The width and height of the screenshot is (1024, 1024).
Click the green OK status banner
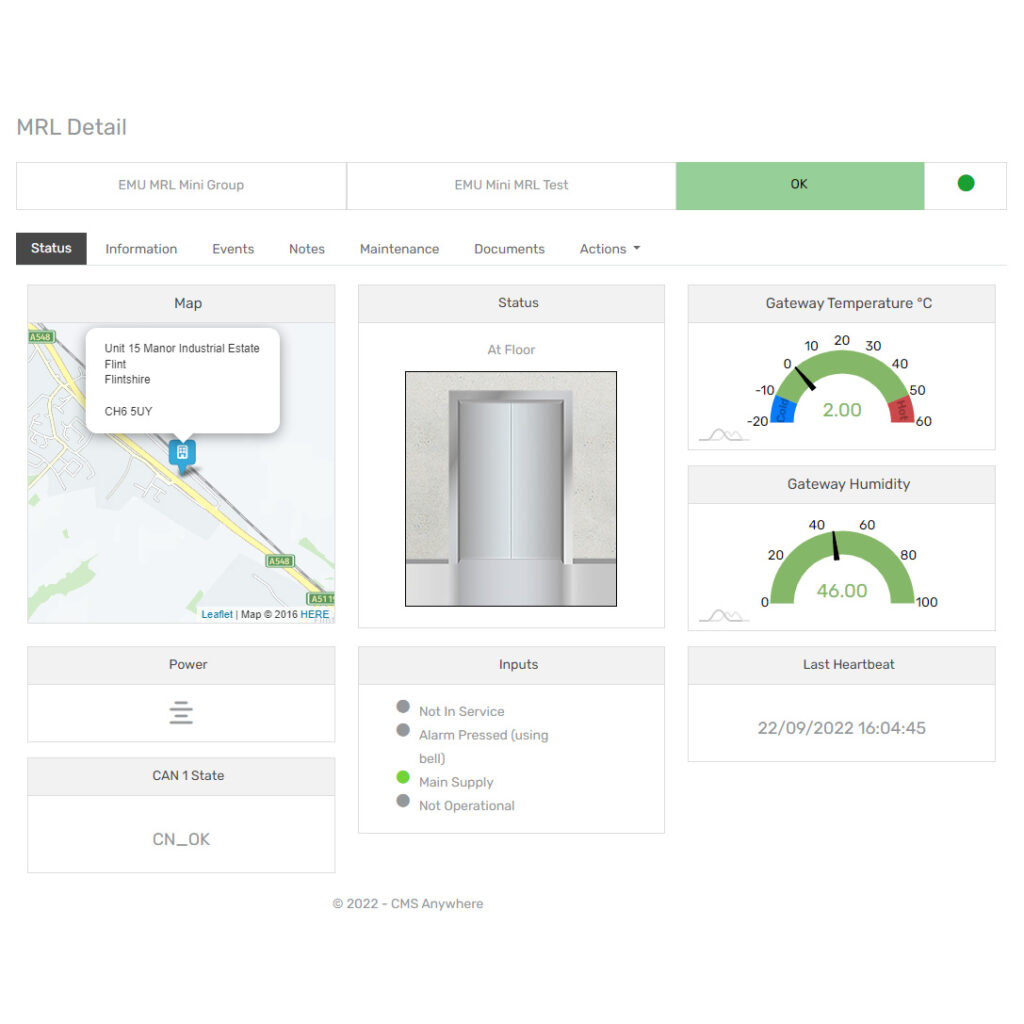click(799, 185)
